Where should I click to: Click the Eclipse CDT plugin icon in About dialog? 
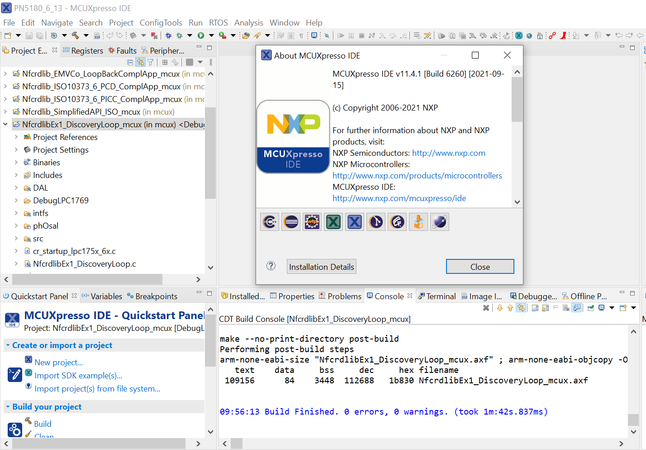click(x=270, y=222)
